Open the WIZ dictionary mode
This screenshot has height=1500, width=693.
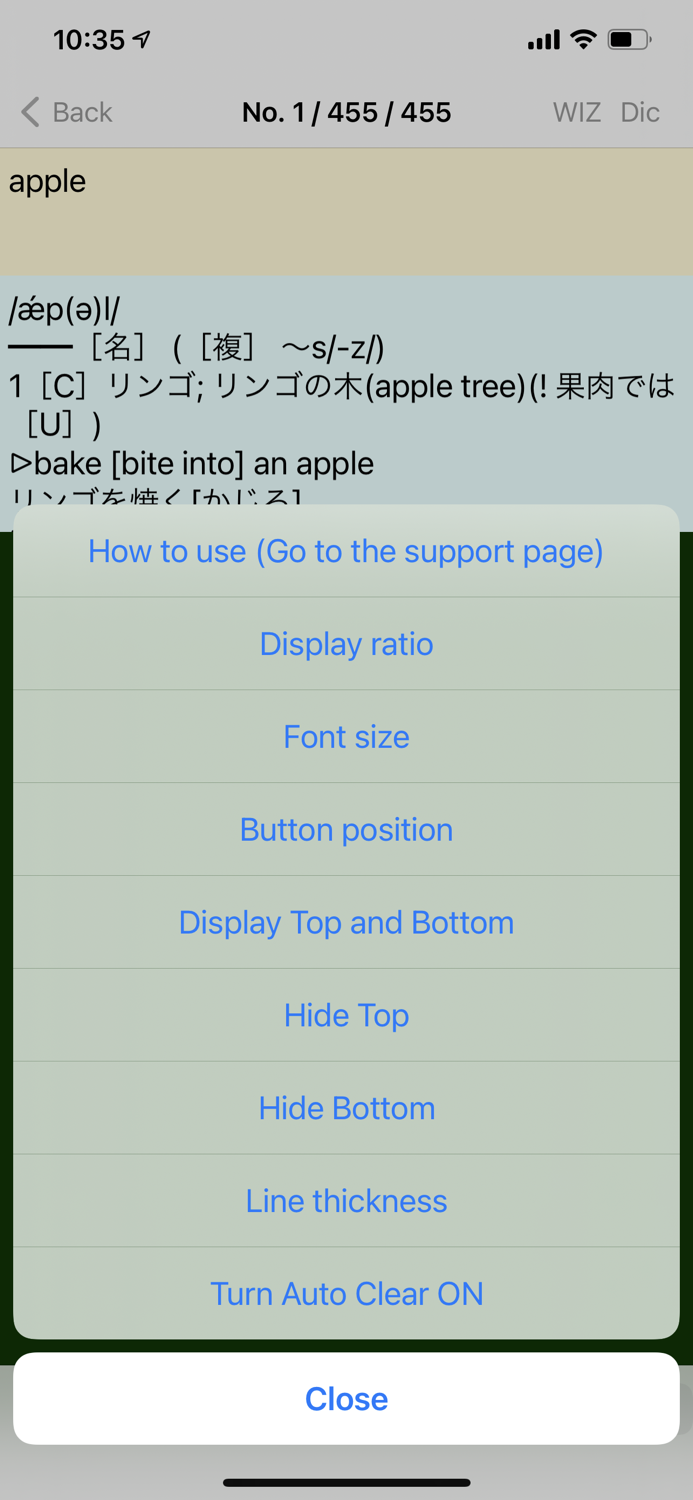tap(576, 112)
